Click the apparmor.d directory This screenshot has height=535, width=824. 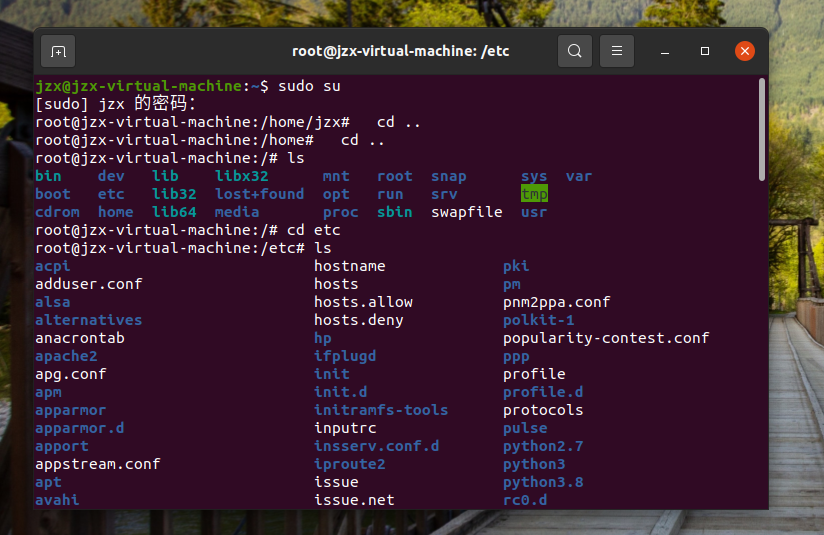click(x=80, y=428)
